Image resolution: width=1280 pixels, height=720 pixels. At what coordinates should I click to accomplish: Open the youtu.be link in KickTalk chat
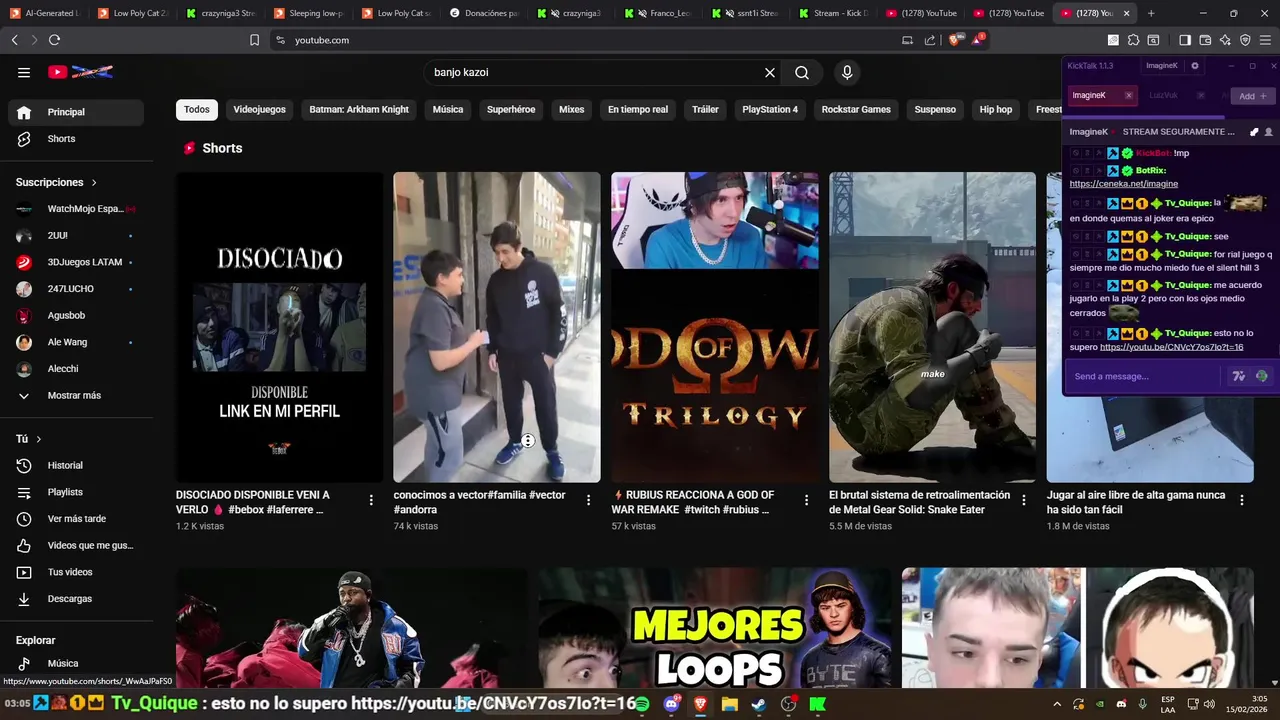[x=1171, y=347]
